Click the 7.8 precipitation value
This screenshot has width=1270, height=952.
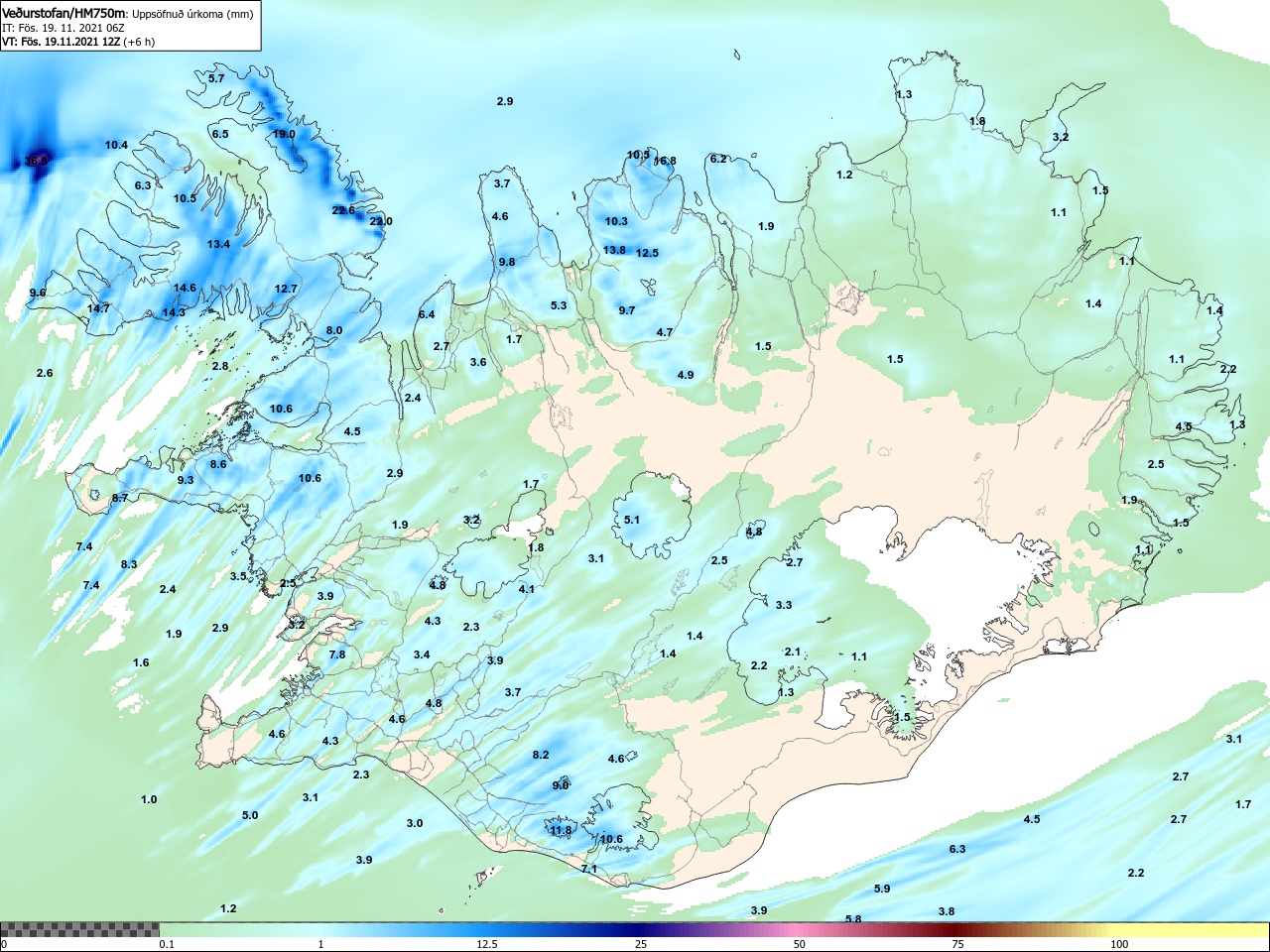(x=337, y=654)
